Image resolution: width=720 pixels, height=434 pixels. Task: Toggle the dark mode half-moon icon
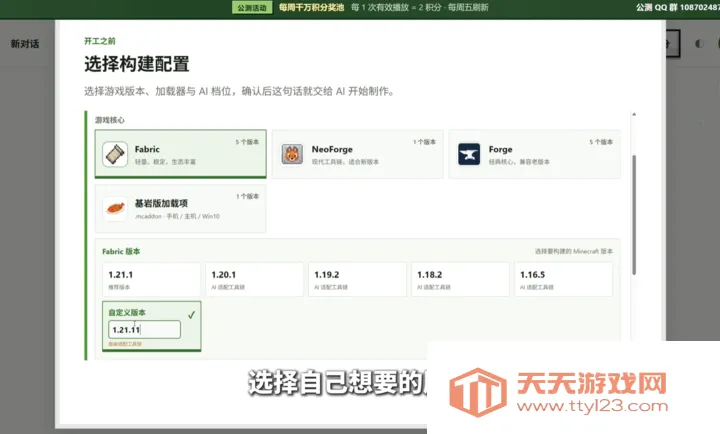click(699, 44)
